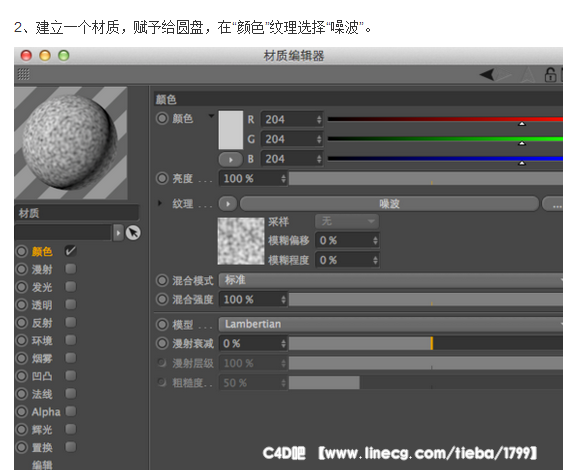563x470 pixels.
Task: Click the noise texture preview thumbnail
Action: pyautogui.click(x=241, y=241)
